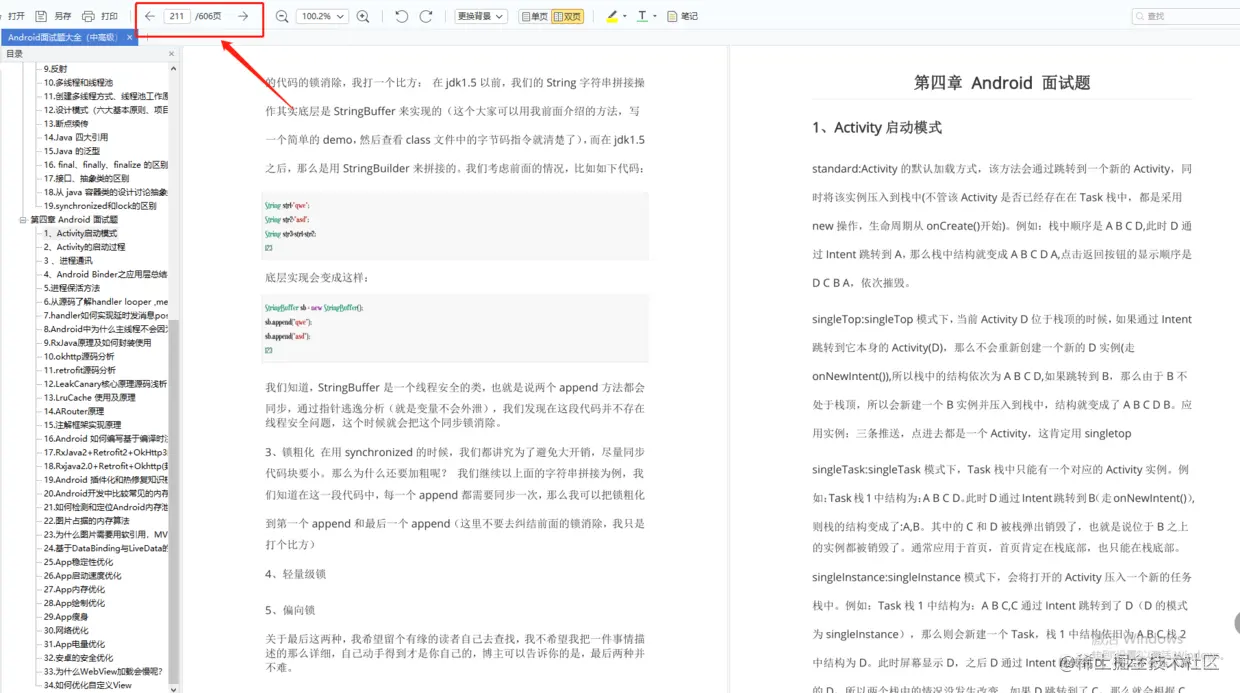The width and height of the screenshot is (1240, 693).
Task: Select outline item 13.LruCache 使用及原理
Action: tap(89, 397)
